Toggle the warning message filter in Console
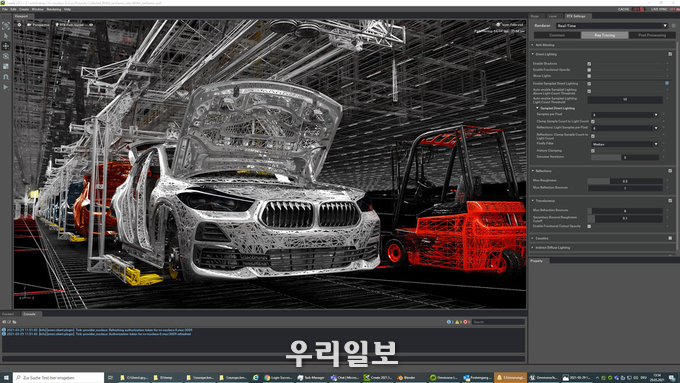680x383 pixels. (x=458, y=322)
